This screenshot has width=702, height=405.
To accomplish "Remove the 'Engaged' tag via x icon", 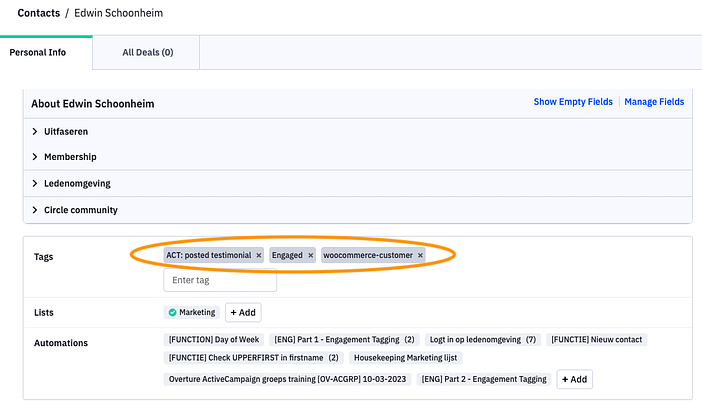I will (x=310, y=256).
